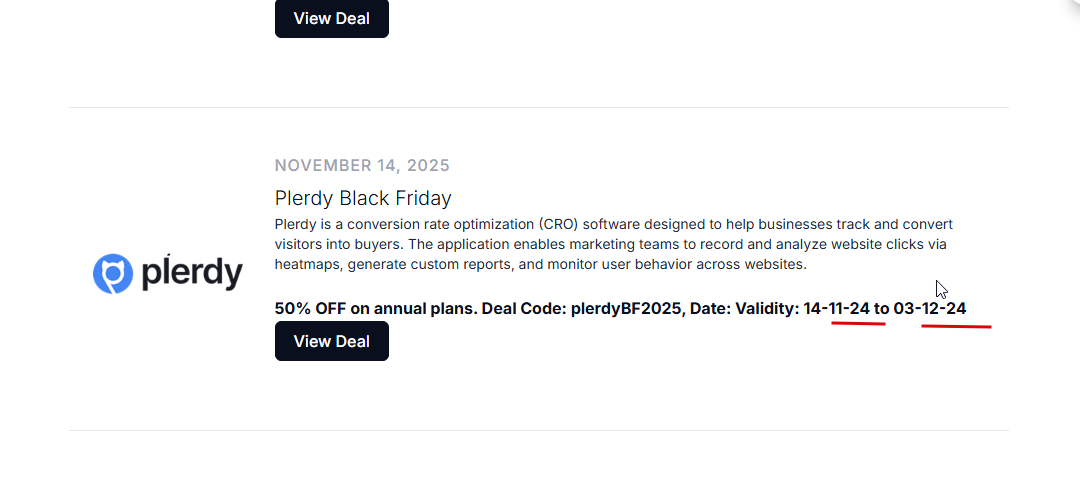1080x477 pixels.
Task: Click the Validity: label
Action: tap(767, 308)
